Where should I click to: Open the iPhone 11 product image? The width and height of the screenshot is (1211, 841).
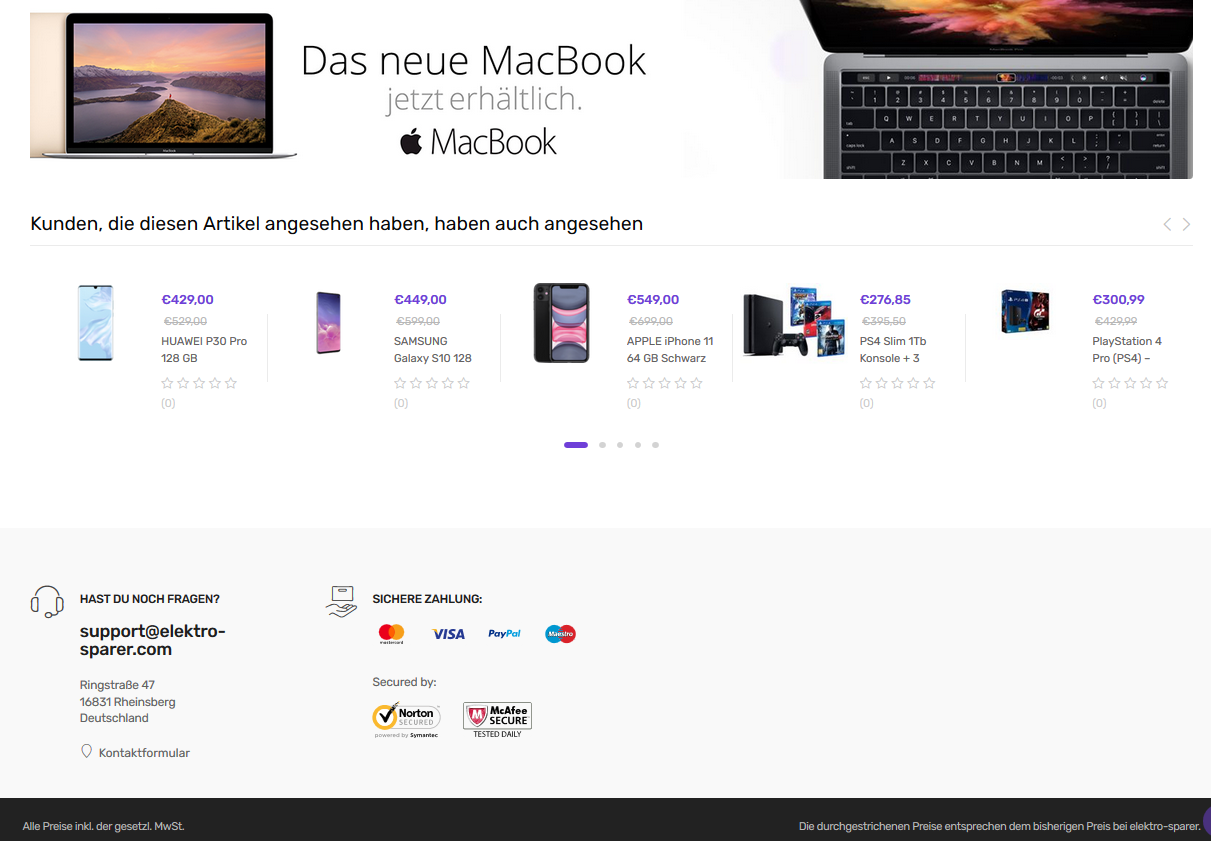pyautogui.click(x=561, y=323)
